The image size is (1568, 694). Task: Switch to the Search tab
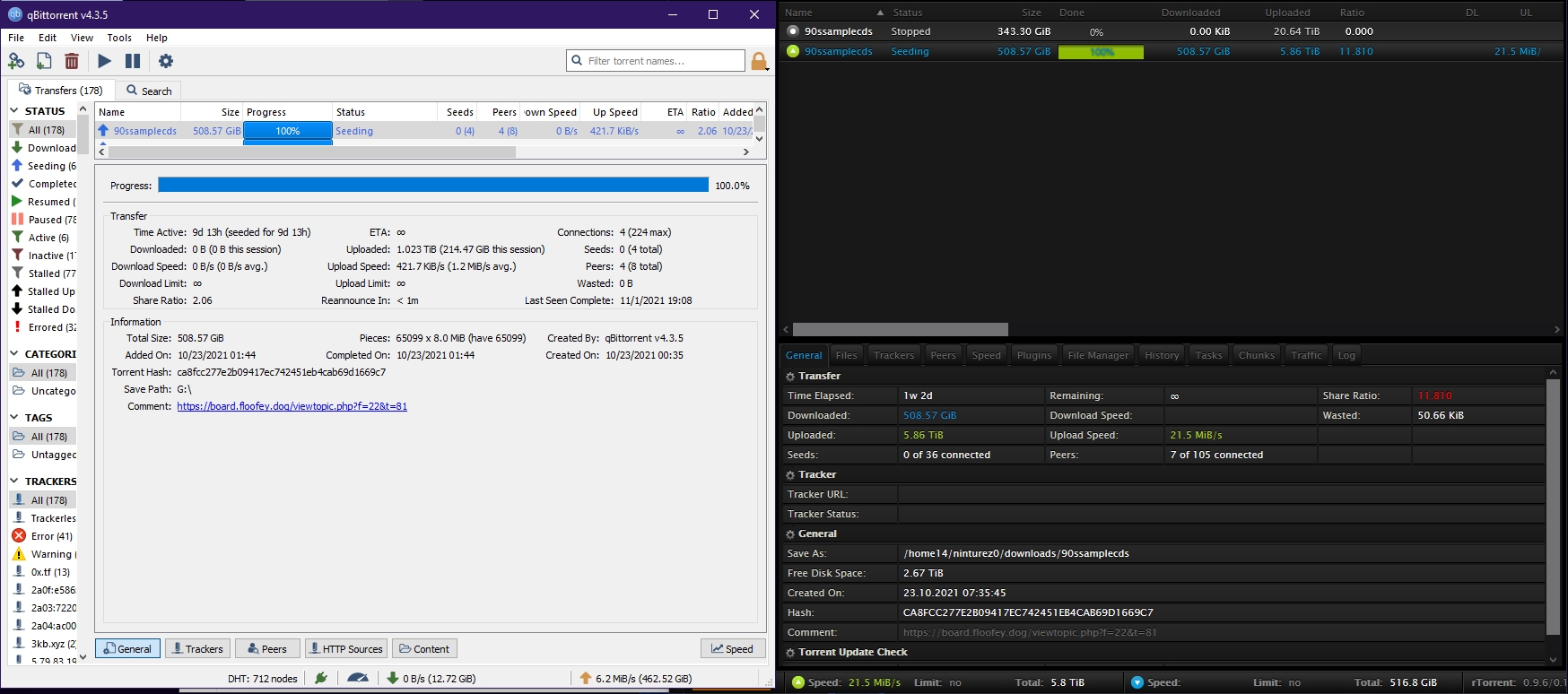click(149, 91)
